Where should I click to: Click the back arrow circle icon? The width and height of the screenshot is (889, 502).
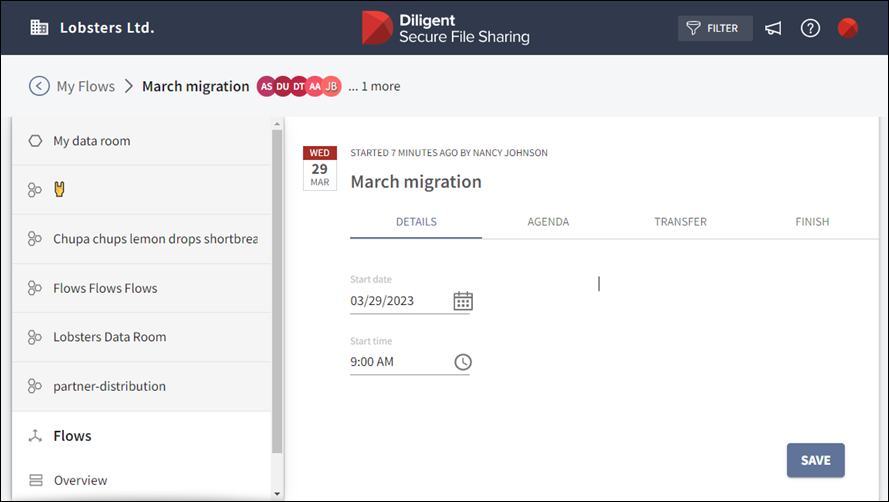[x=39, y=86]
